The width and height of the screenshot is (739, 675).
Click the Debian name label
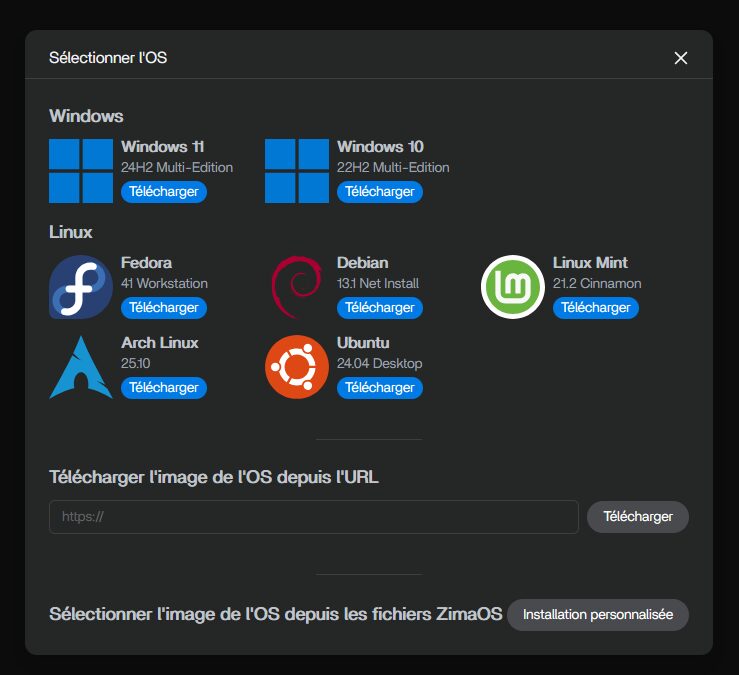(363, 263)
